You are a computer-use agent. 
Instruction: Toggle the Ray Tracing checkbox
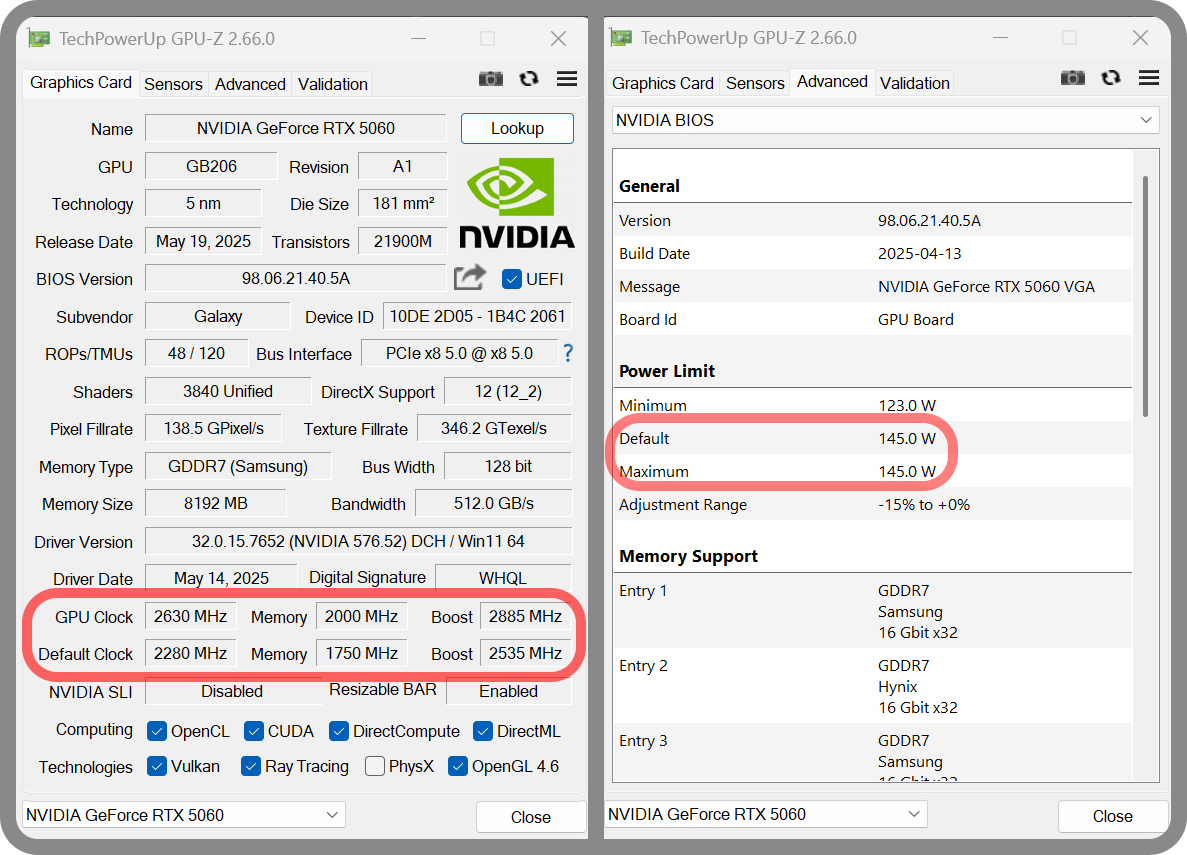tap(251, 766)
